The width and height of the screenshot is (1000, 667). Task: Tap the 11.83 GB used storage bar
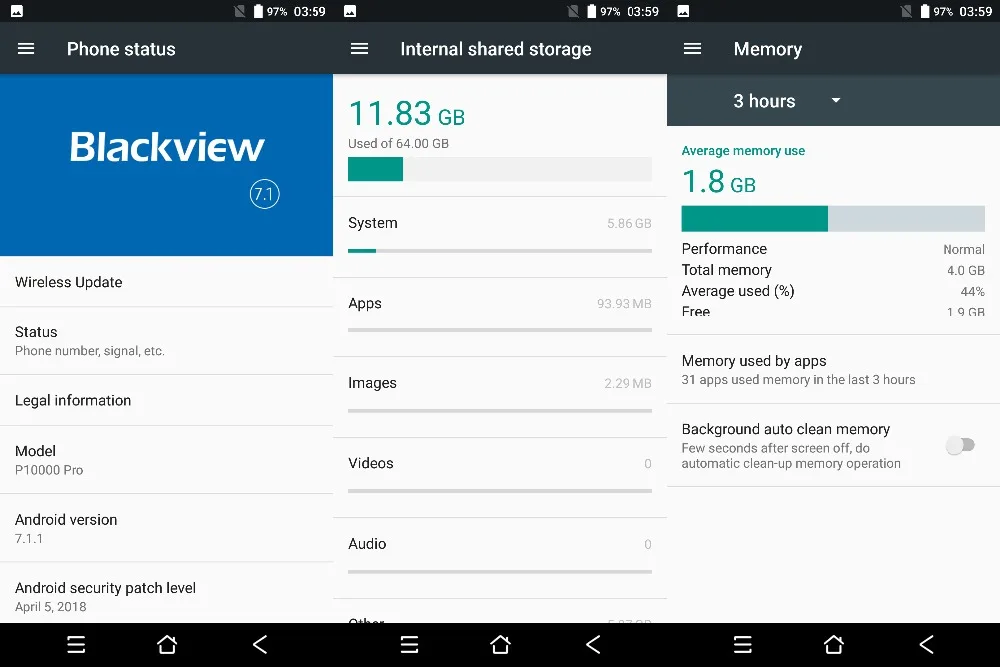pyautogui.click(x=500, y=169)
